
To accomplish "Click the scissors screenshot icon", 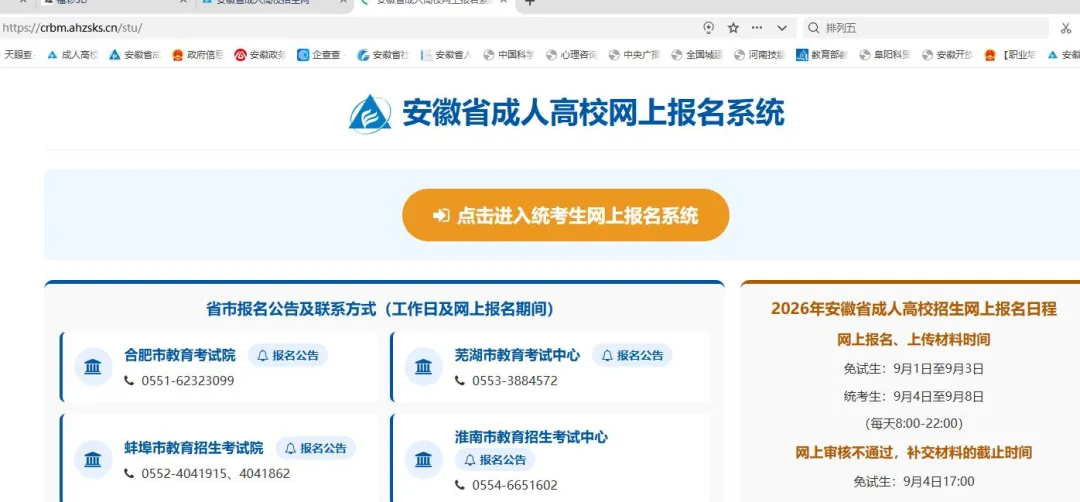I will click(1066, 28).
